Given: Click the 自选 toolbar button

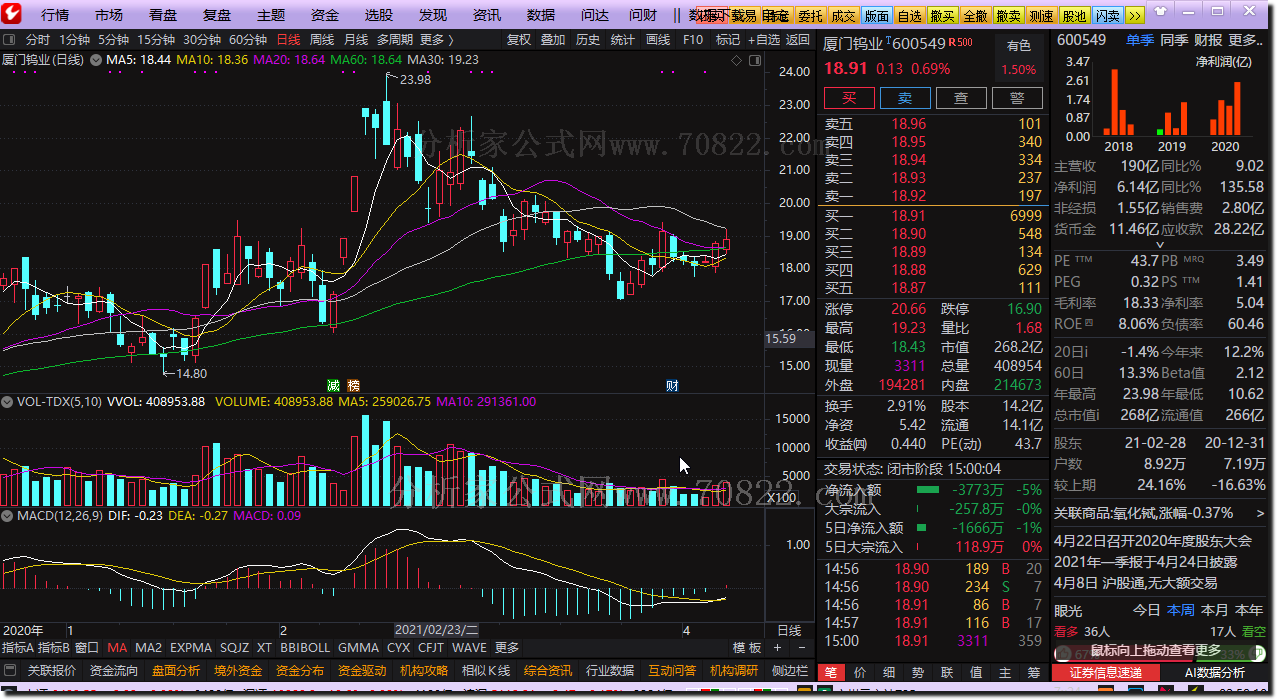Looking at the screenshot, I should point(909,16).
